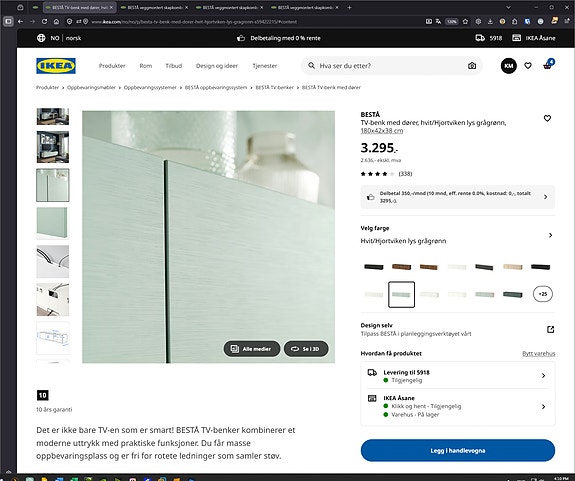The image size is (575, 481).
Task: Select the beige light wood color variant
Action: tap(512, 267)
